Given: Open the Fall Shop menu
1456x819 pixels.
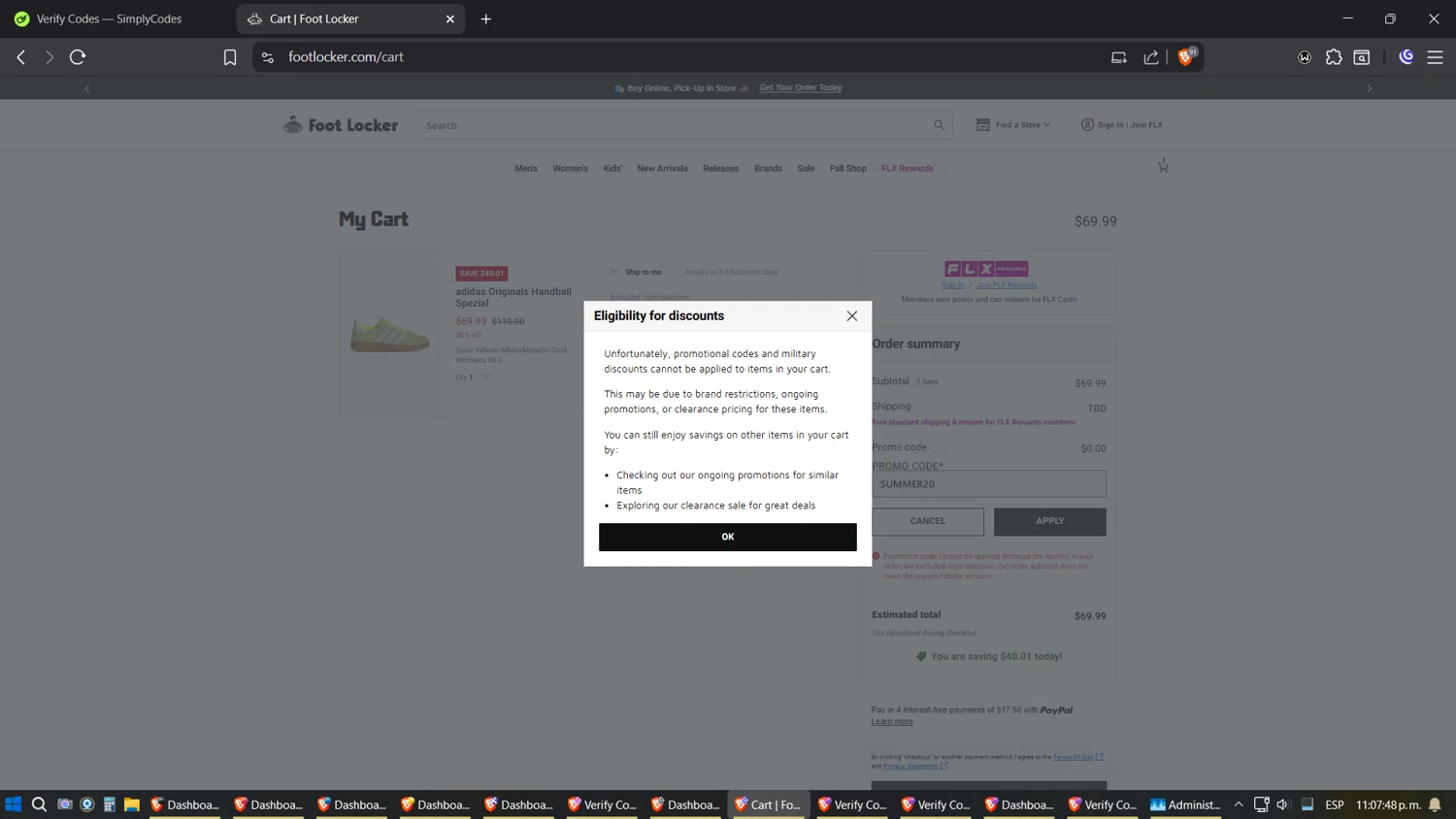Looking at the screenshot, I should coord(847,169).
